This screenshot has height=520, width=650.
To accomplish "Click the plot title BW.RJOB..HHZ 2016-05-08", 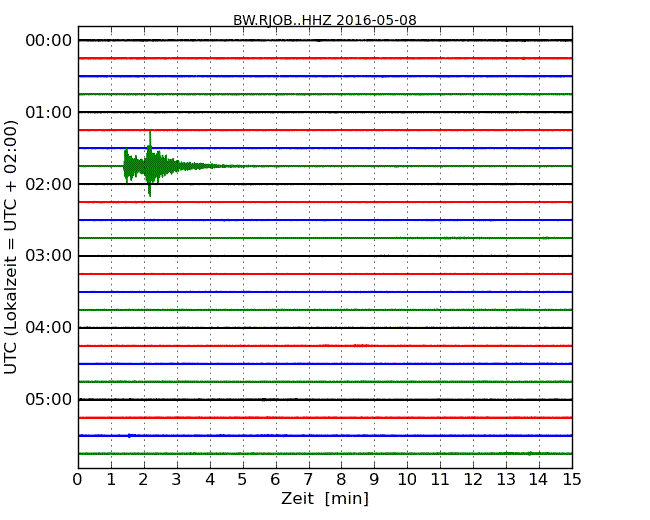I will click(x=325, y=20).
